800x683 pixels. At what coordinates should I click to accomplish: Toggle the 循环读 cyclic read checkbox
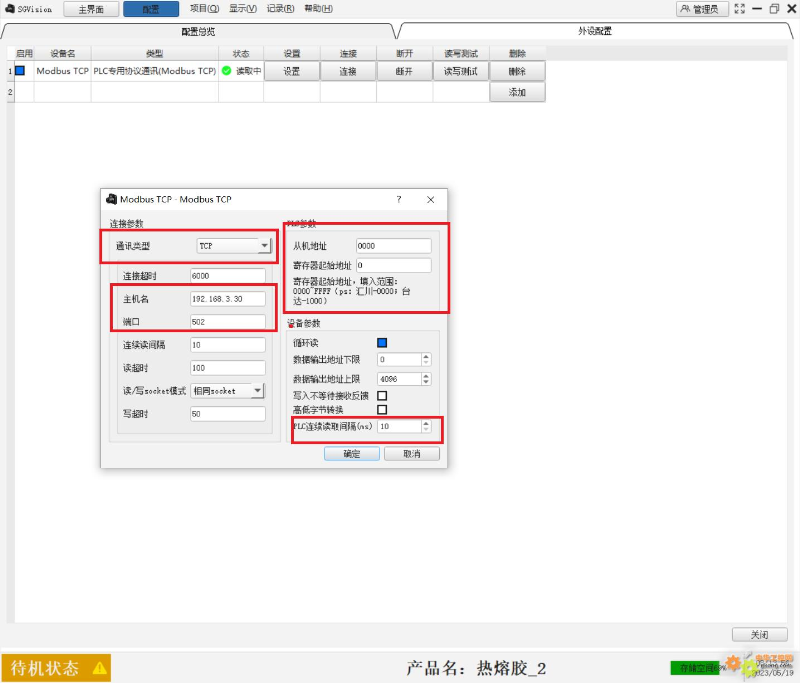(381, 341)
